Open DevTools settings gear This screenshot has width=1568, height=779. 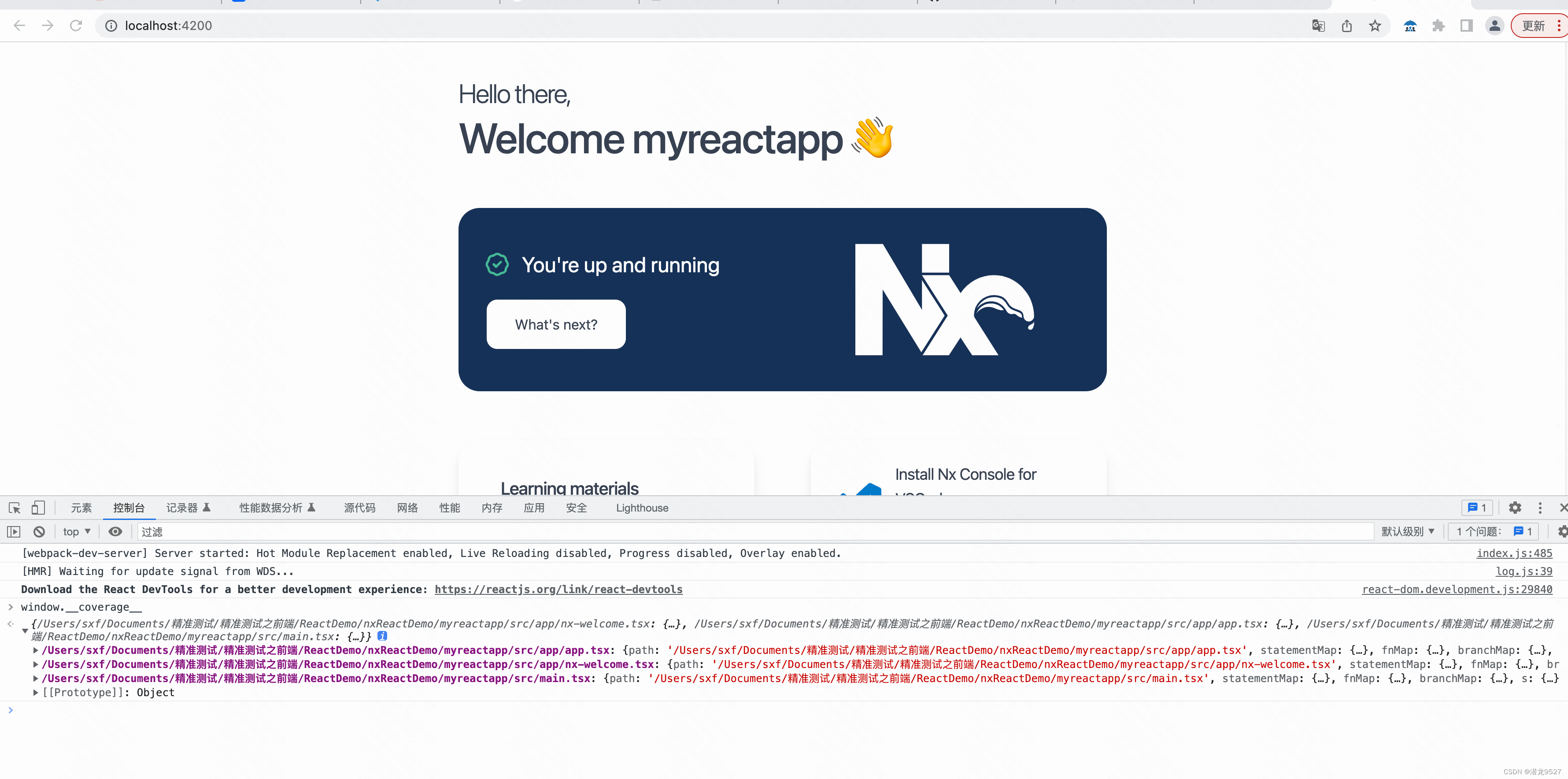[x=1515, y=507]
